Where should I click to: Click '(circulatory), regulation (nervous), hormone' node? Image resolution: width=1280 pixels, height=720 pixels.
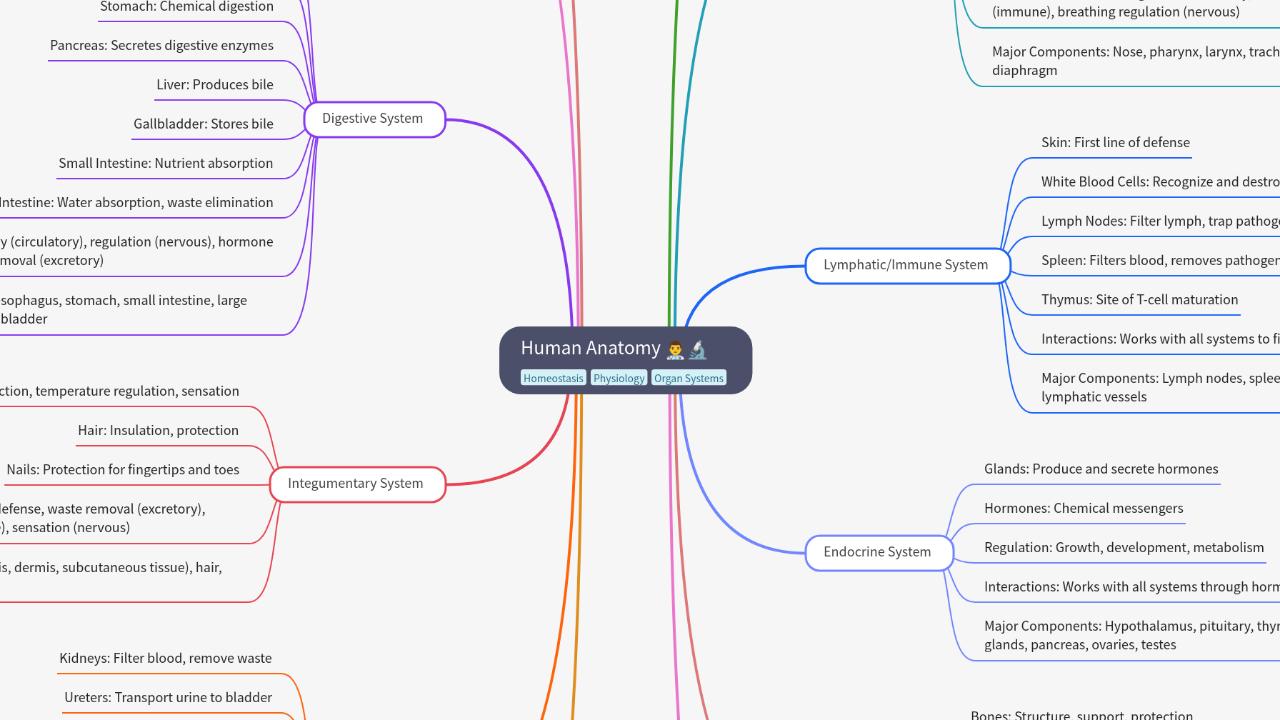point(137,251)
